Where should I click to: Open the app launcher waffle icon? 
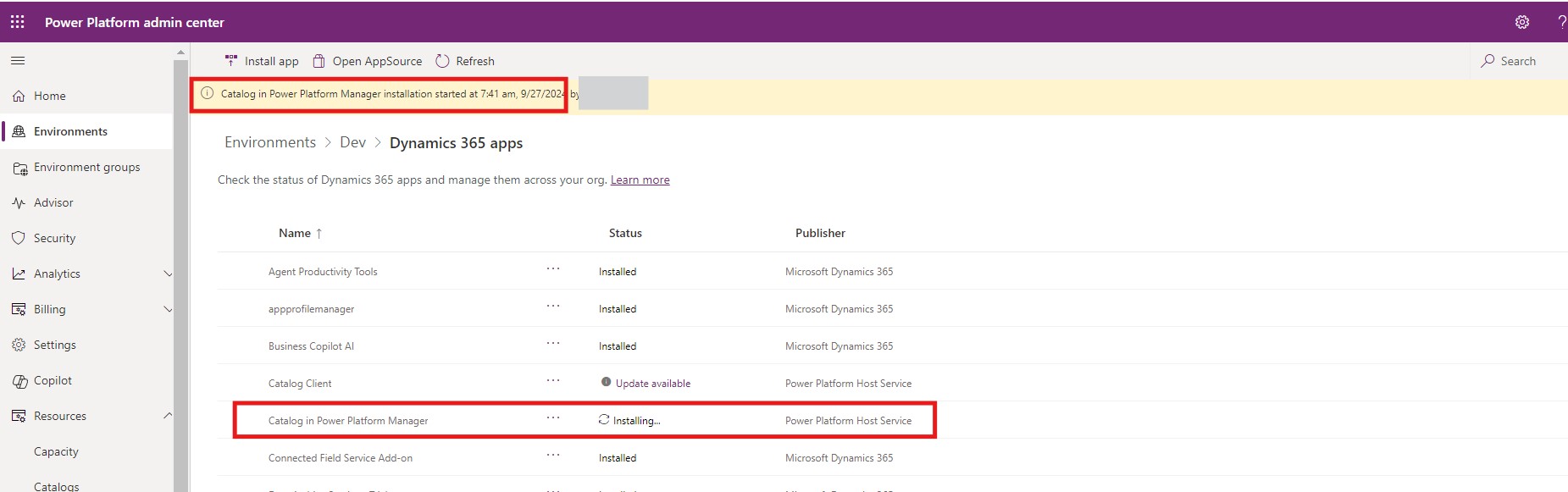tap(17, 22)
